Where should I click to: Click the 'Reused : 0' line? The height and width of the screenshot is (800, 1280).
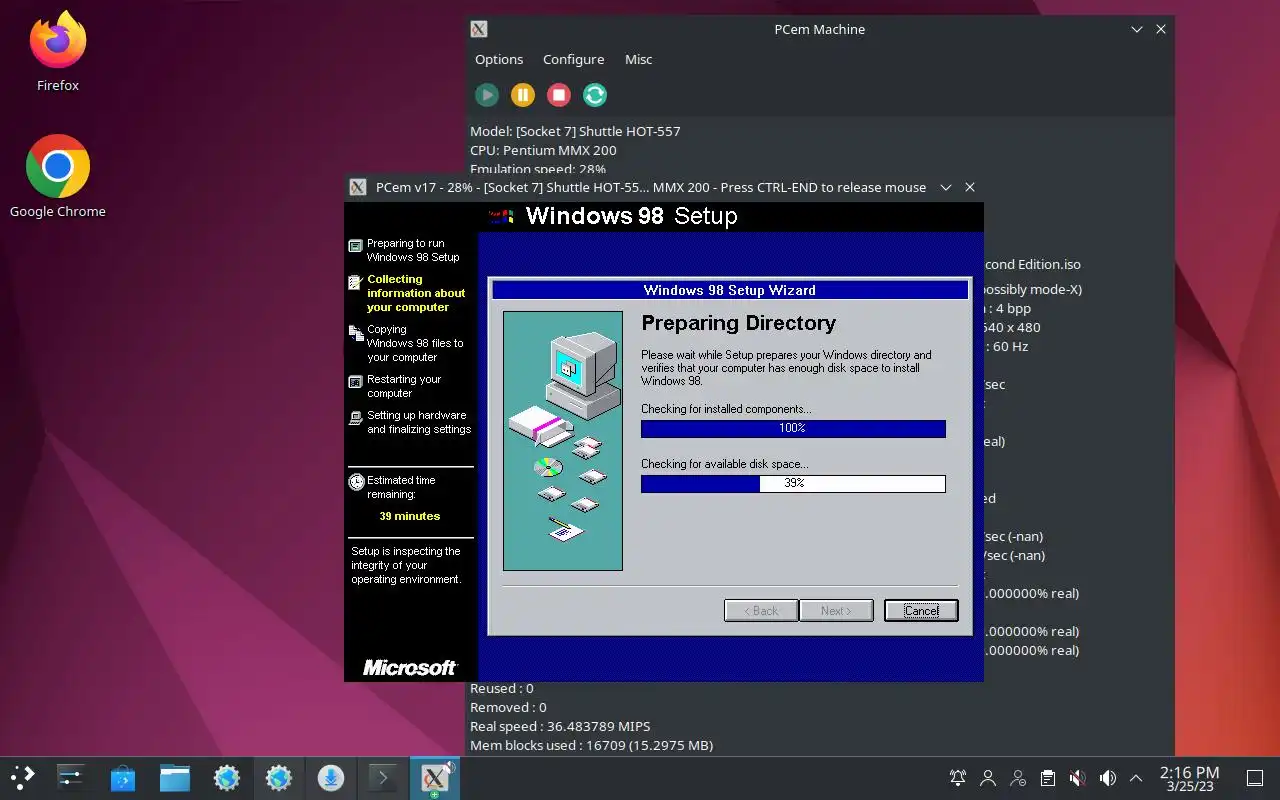pyautogui.click(x=502, y=688)
